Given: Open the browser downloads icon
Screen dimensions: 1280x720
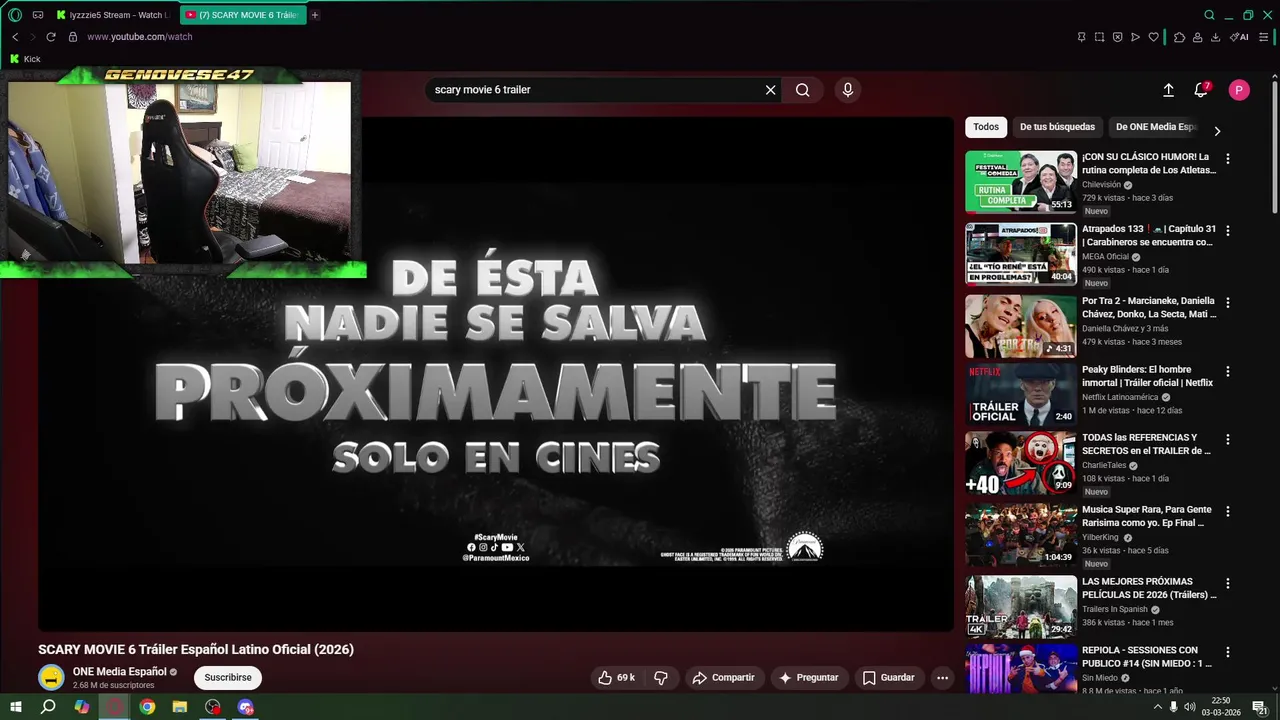Looking at the screenshot, I should pos(1215,37).
